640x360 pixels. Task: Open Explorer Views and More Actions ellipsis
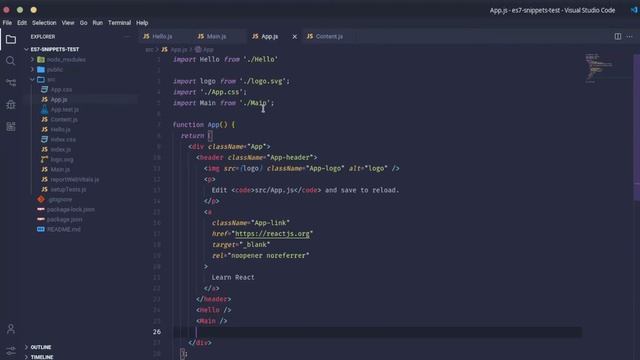127,36
